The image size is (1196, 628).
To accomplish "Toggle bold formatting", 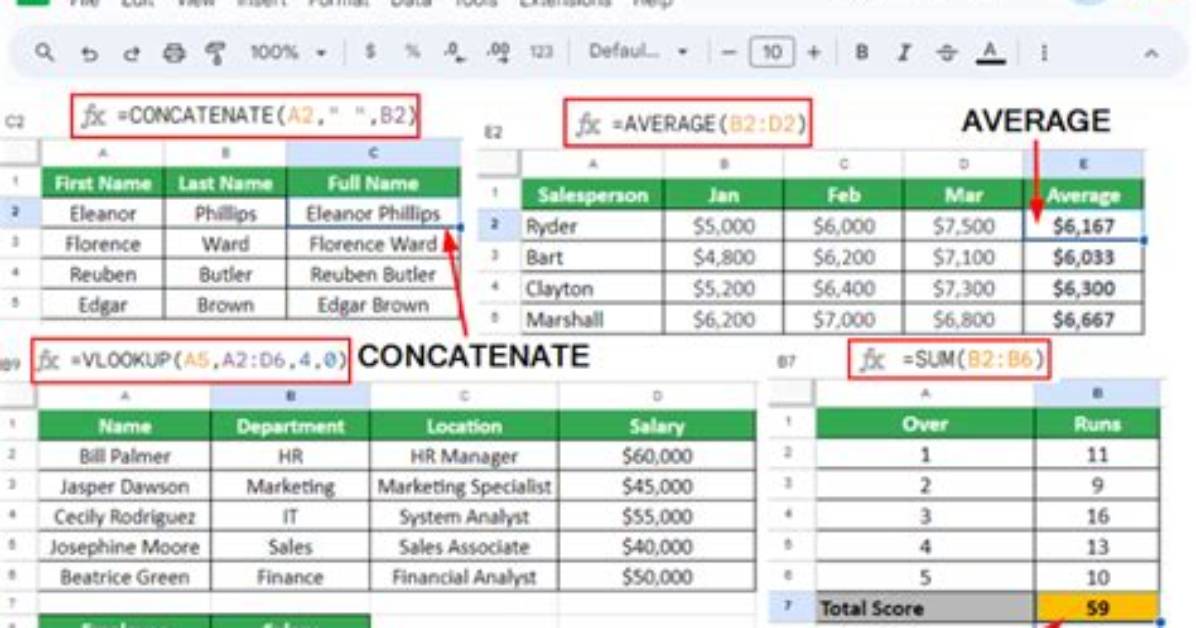I will tap(862, 53).
